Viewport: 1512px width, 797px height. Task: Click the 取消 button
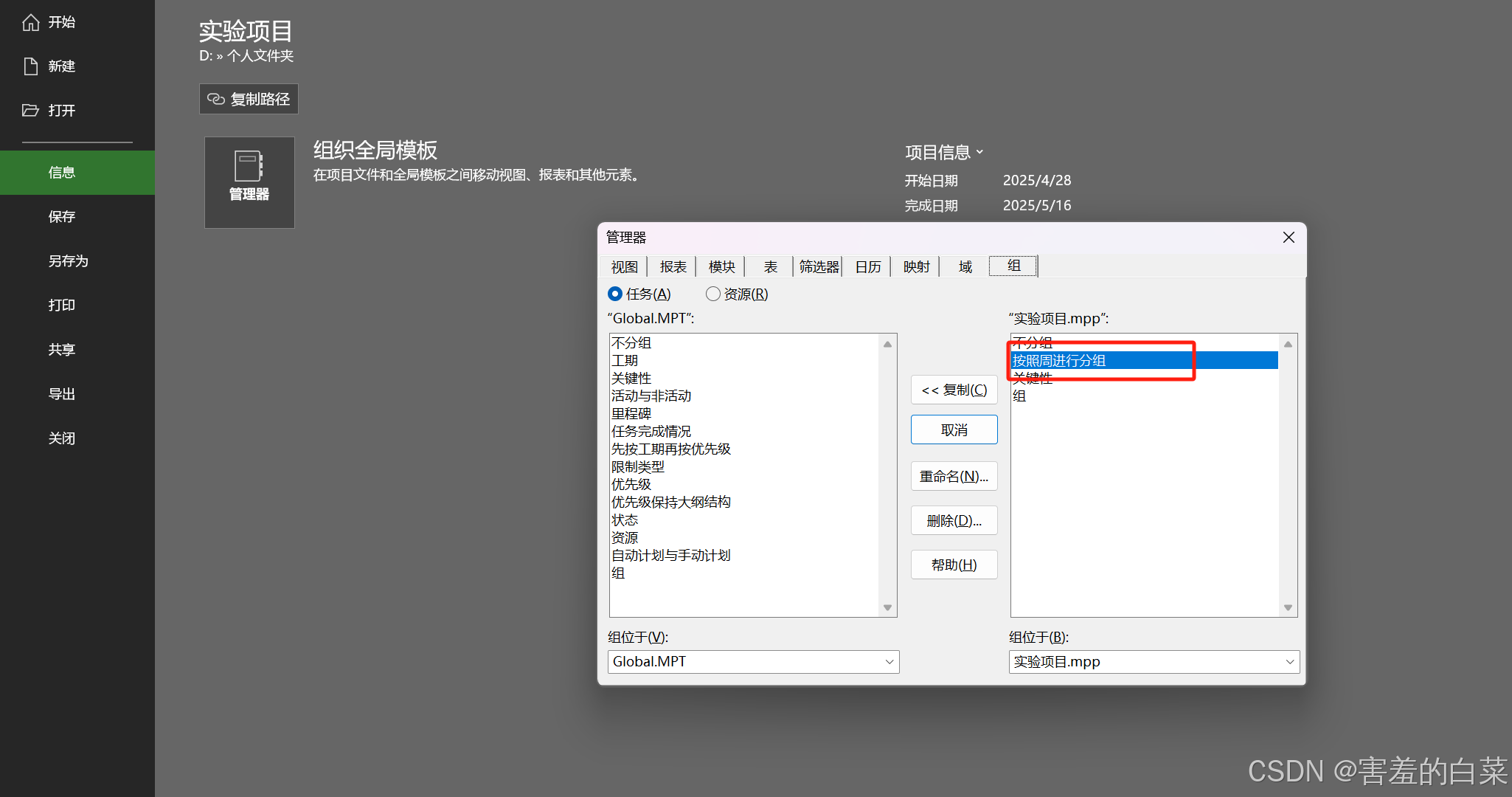pos(954,429)
